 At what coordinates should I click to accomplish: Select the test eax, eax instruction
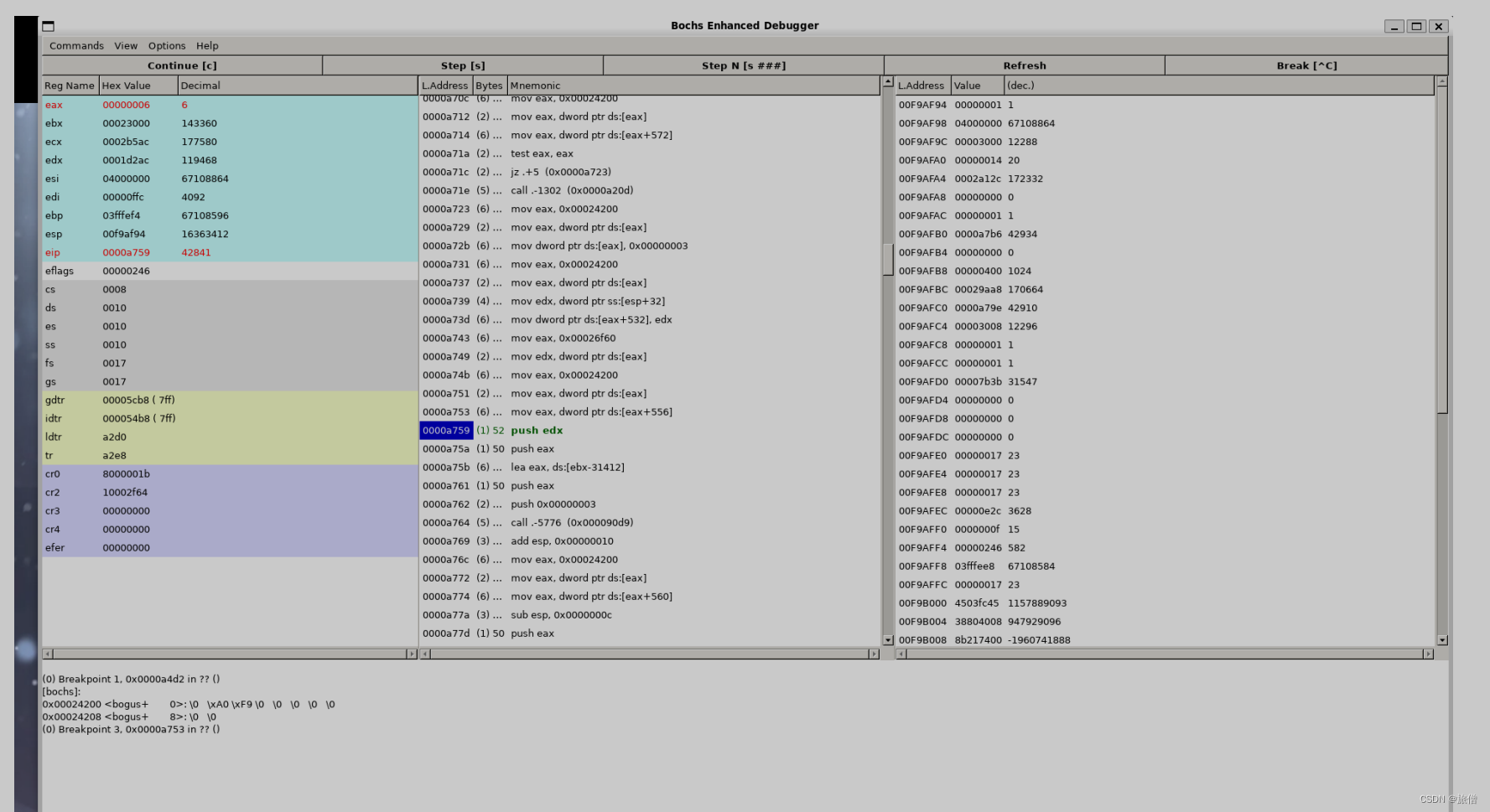[650, 153]
